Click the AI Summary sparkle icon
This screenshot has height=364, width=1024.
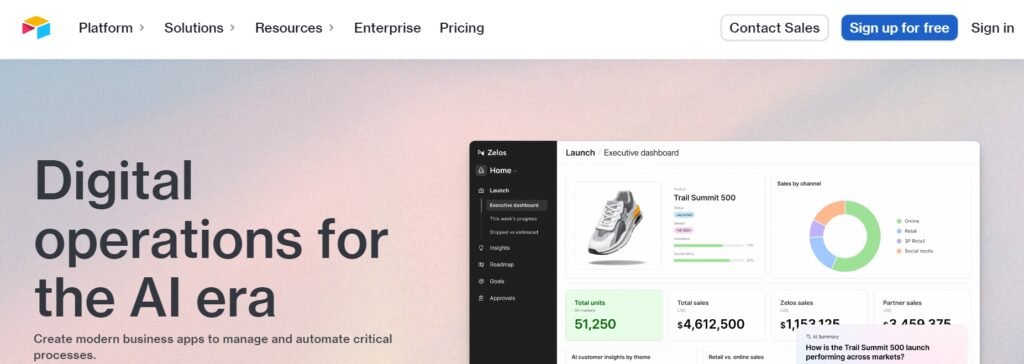[x=808, y=337]
